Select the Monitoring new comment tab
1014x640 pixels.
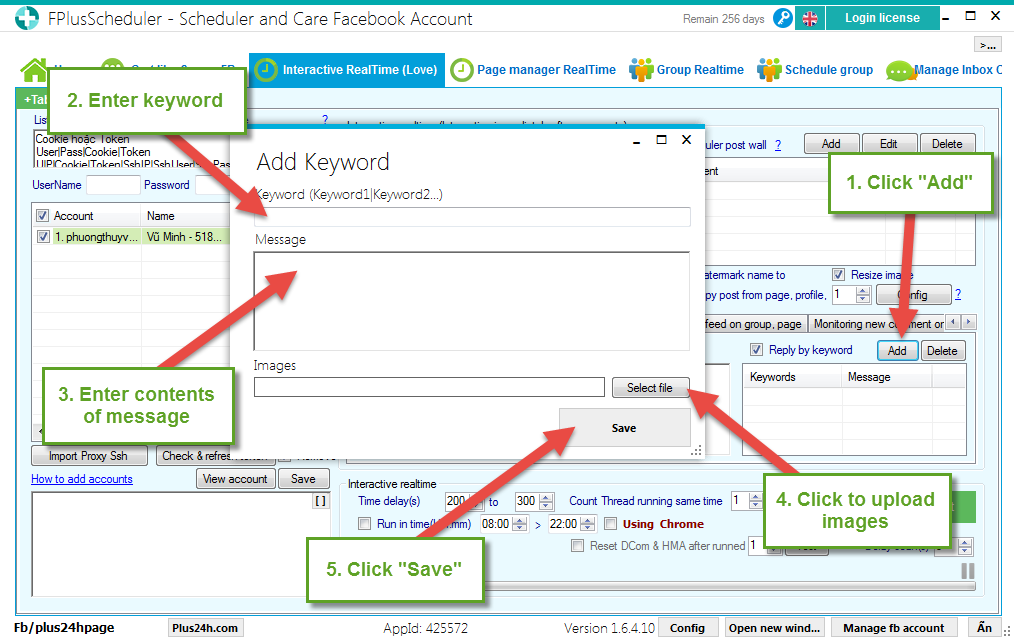coord(878,324)
